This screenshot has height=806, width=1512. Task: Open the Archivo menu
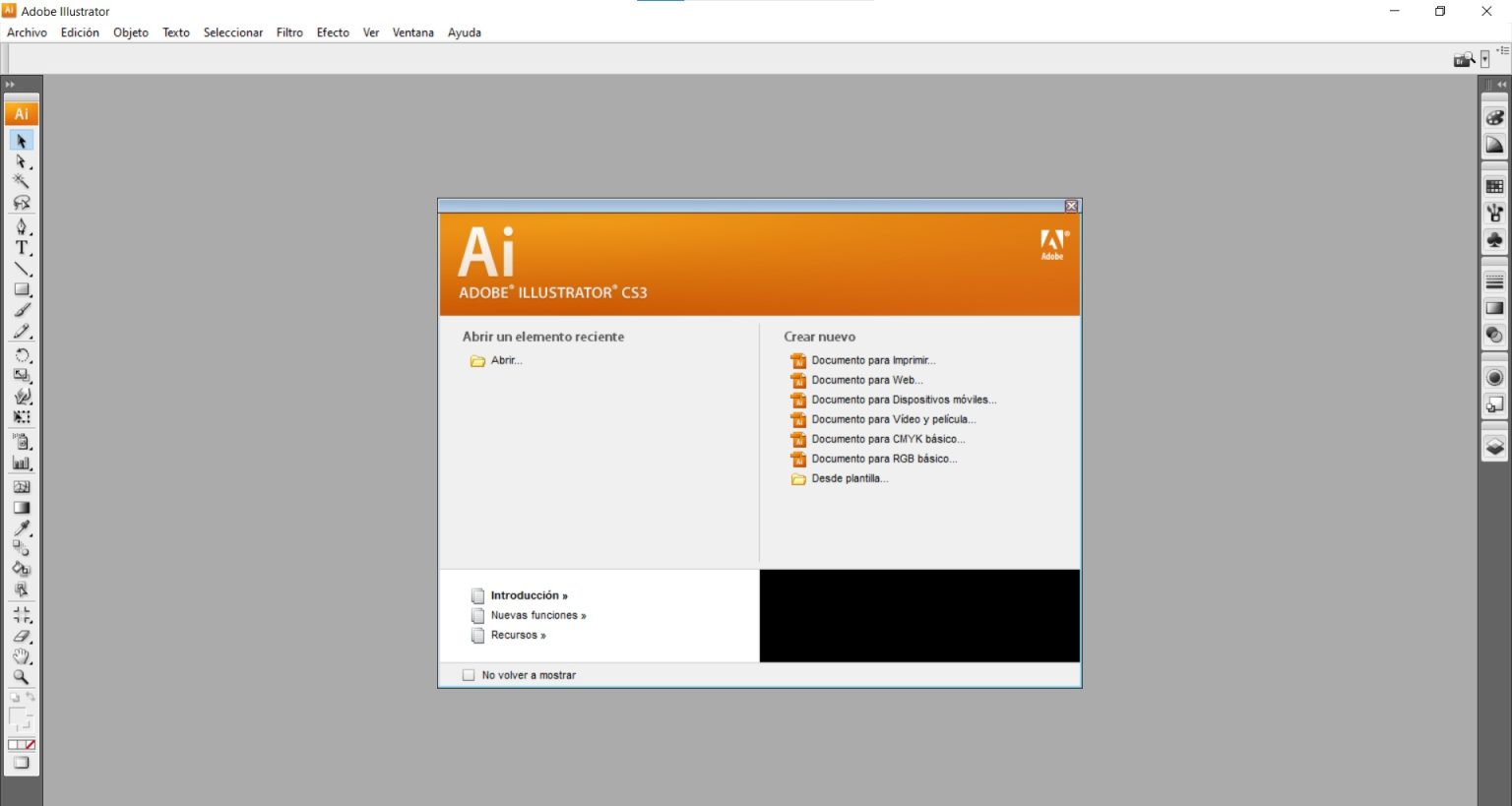[x=27, y=32]
